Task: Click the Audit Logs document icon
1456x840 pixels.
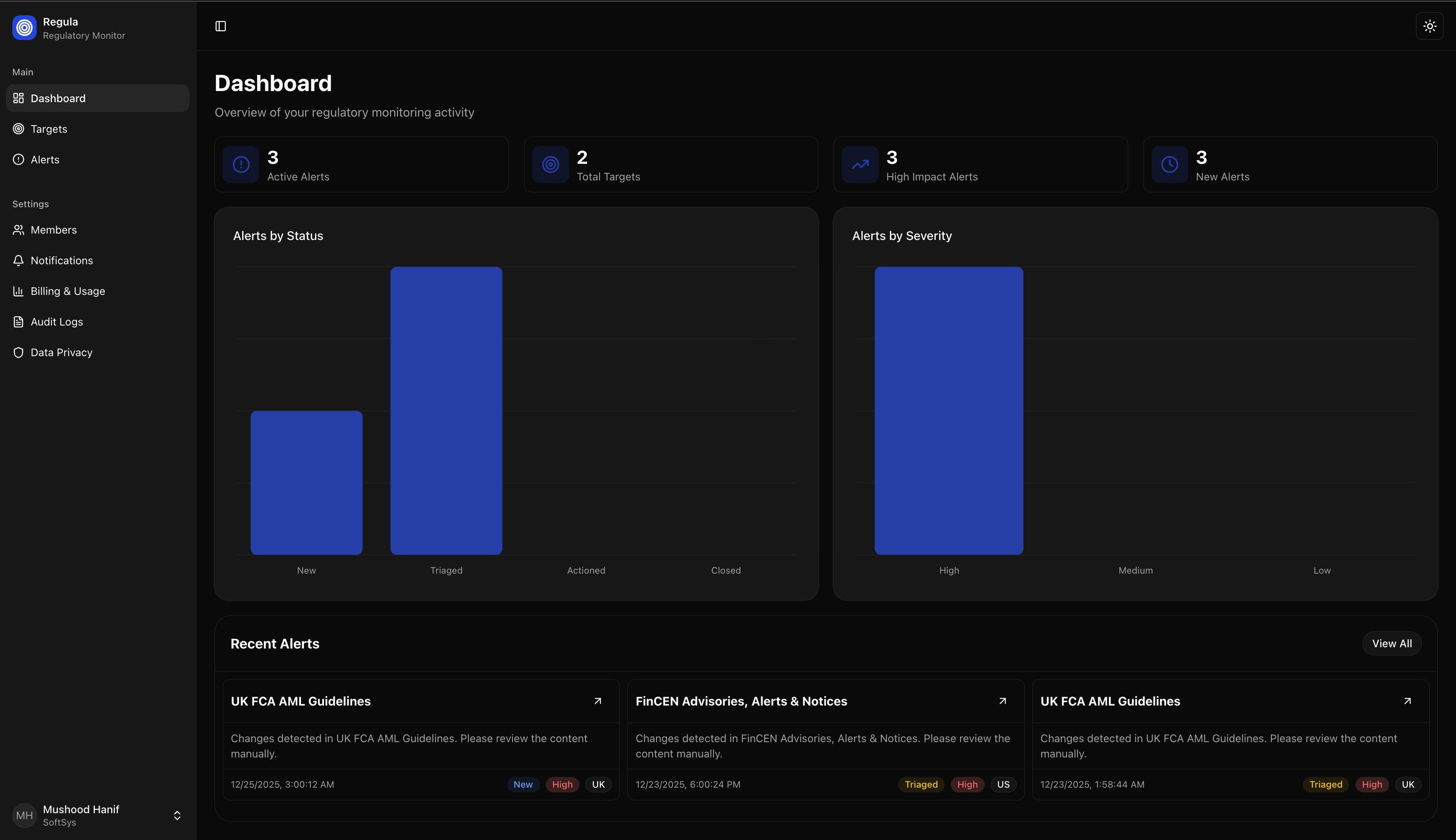Action: 18,321
